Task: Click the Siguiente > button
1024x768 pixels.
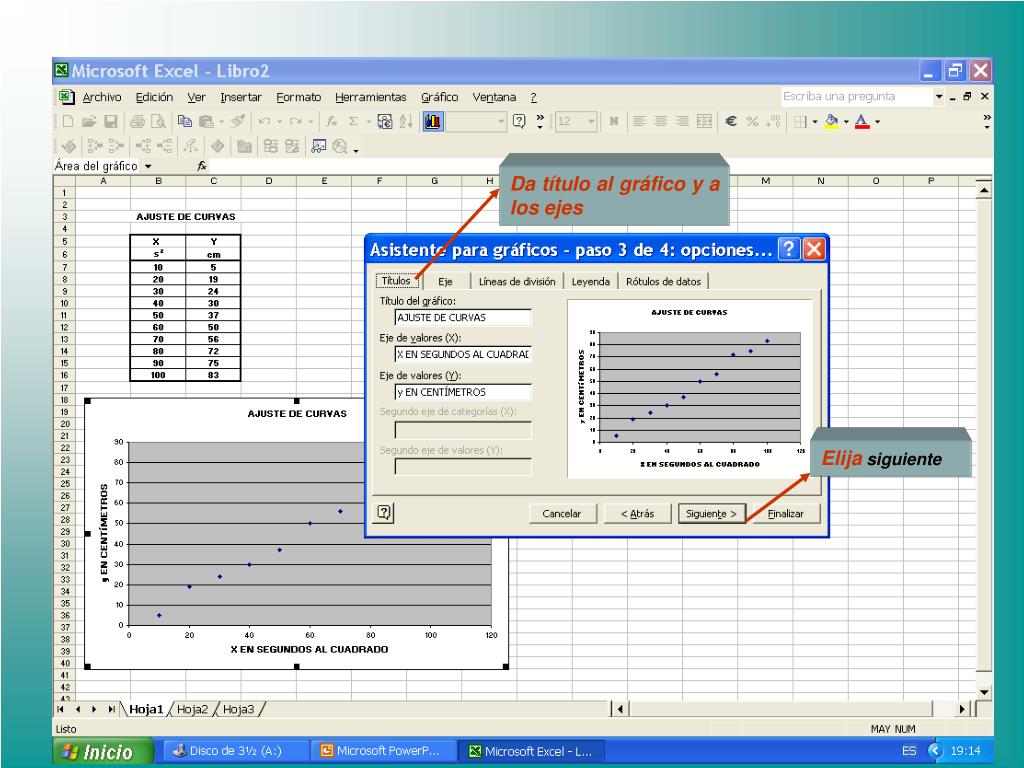Action: pos(711,514)
